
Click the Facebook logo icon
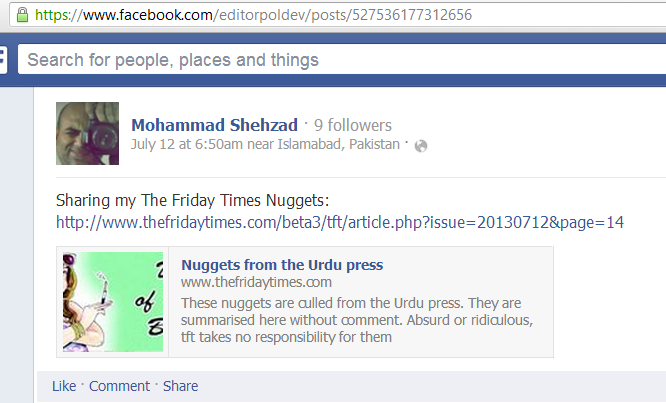(3, 59)
